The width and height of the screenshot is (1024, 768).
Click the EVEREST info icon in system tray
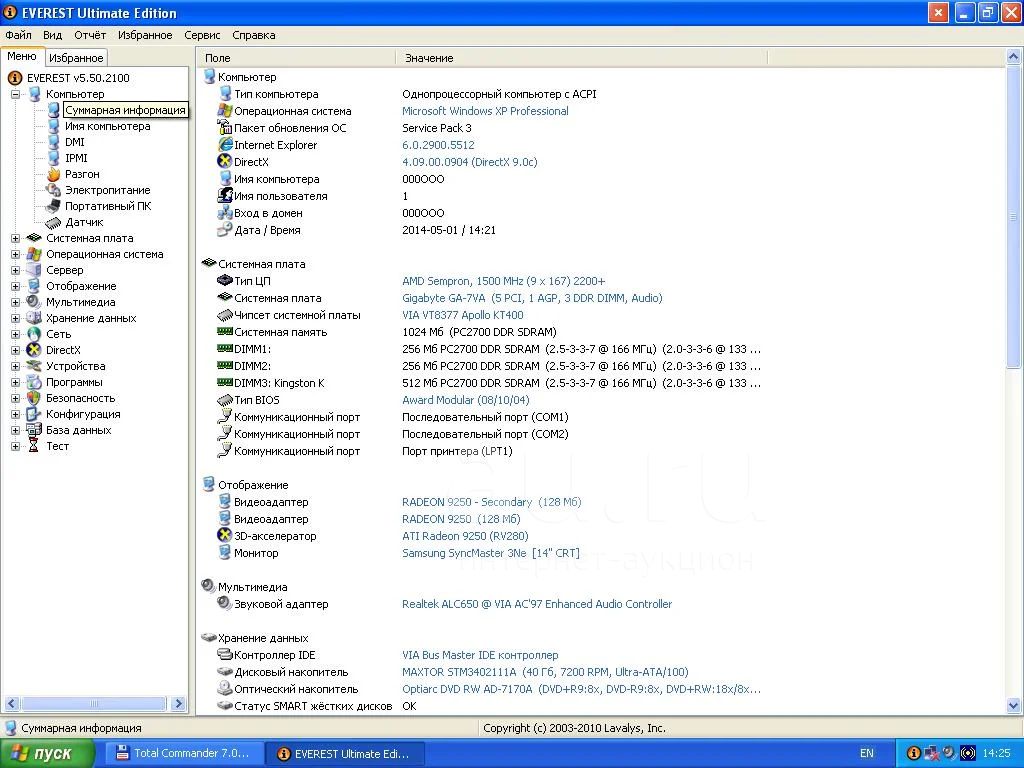(914, 753)
